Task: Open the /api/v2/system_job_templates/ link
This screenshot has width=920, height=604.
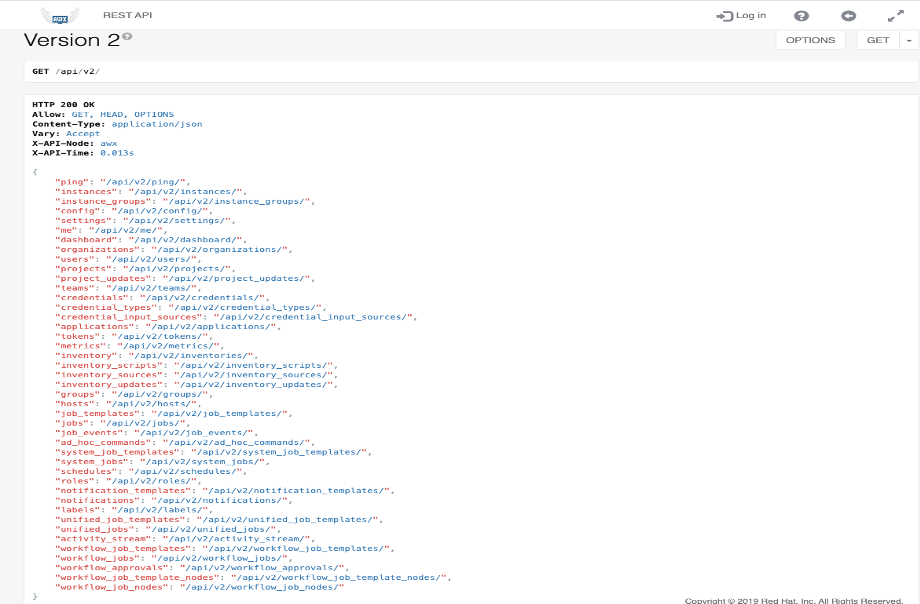Action: point(279,452)
